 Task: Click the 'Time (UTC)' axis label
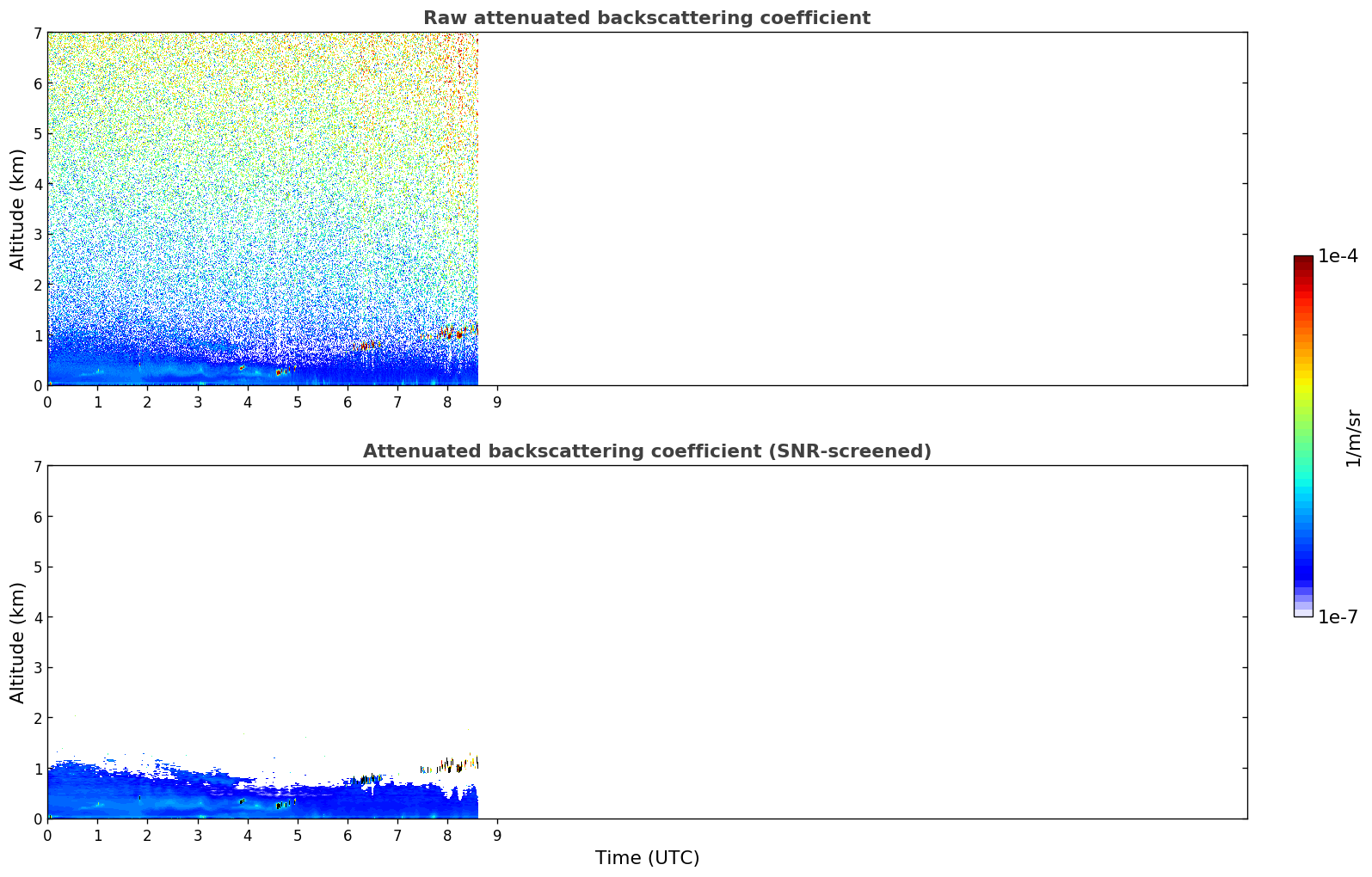point(647,858)
